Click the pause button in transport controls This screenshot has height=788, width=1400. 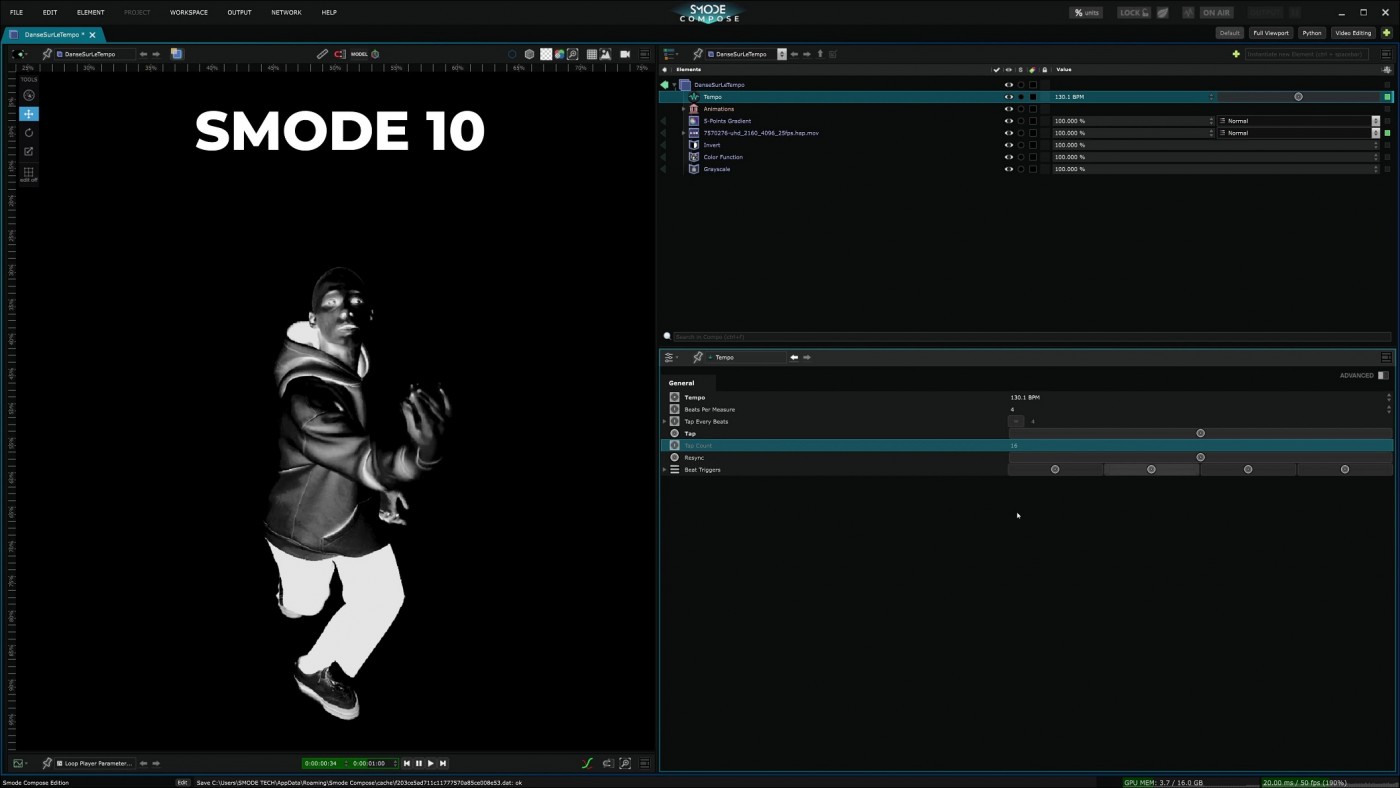pos(419,764)
